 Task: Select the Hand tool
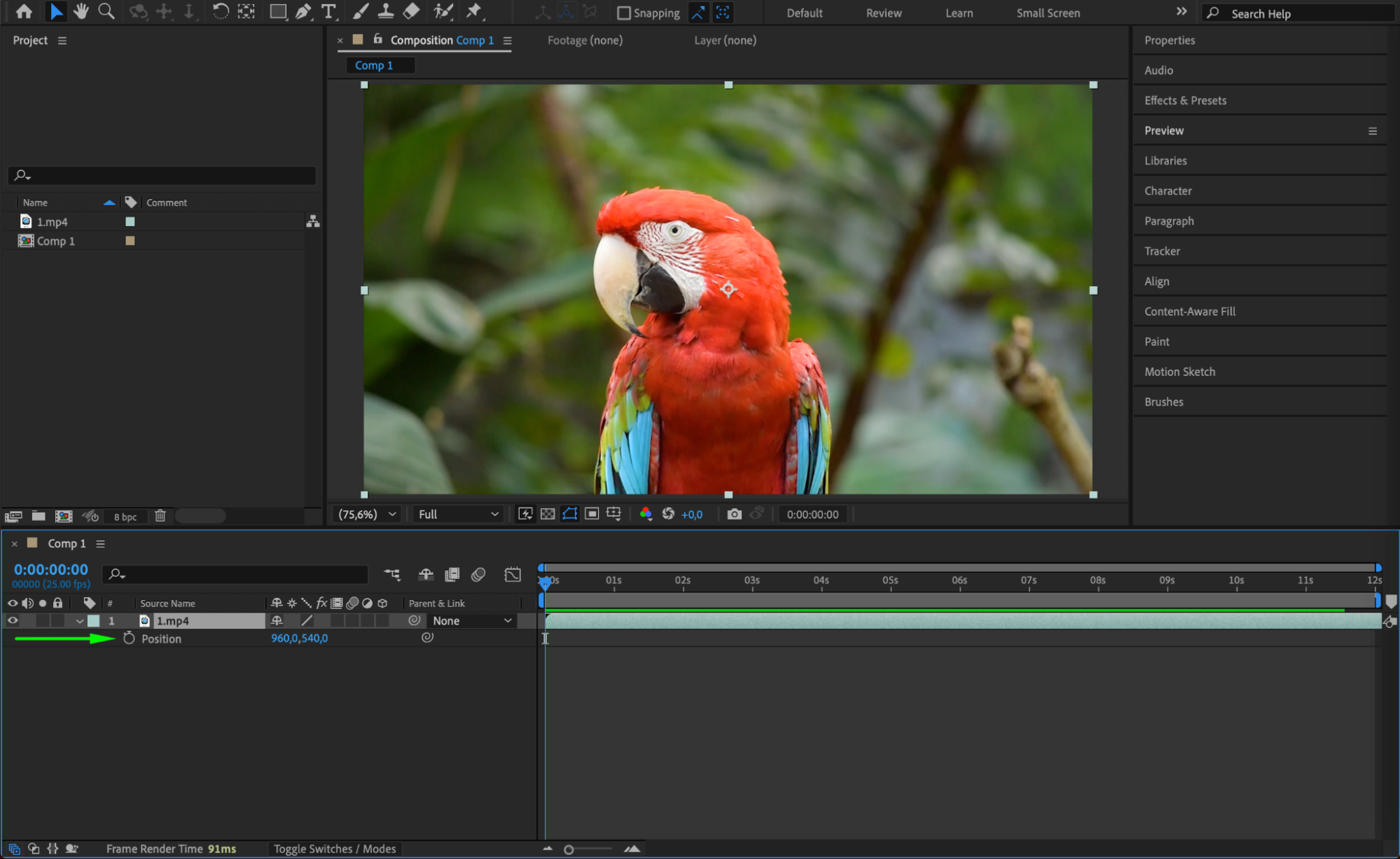tap(81, 11)
